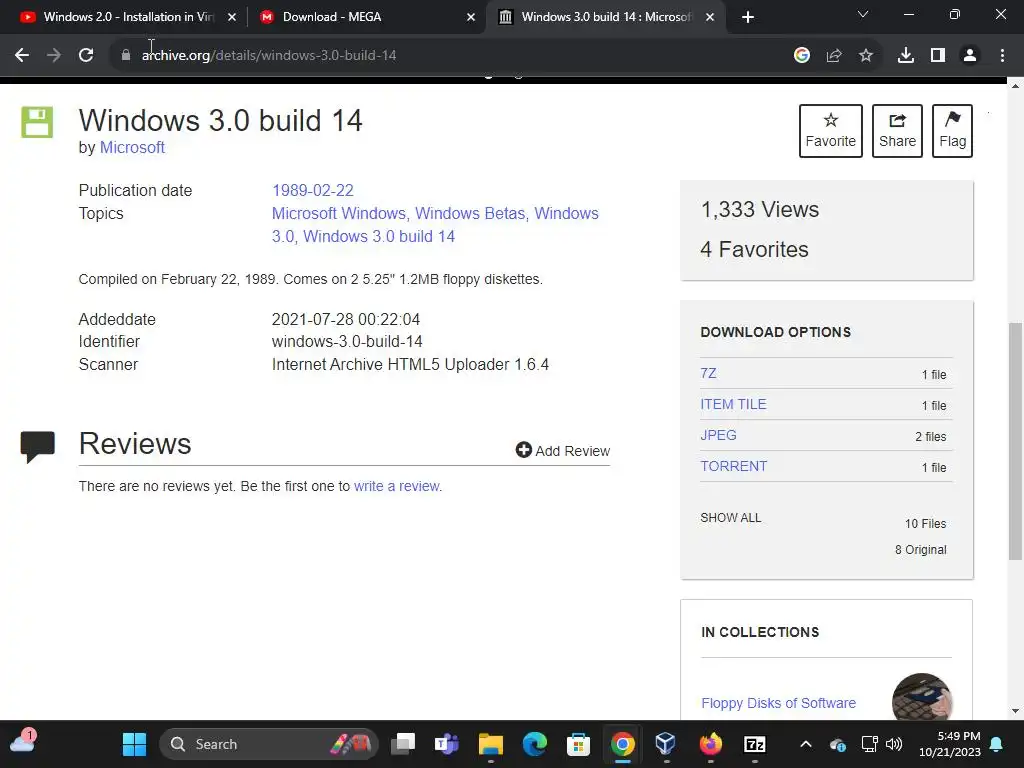1024x768 pixels.
Task: Open Windows 3.0 build 14 topic link
Action: 379,236
